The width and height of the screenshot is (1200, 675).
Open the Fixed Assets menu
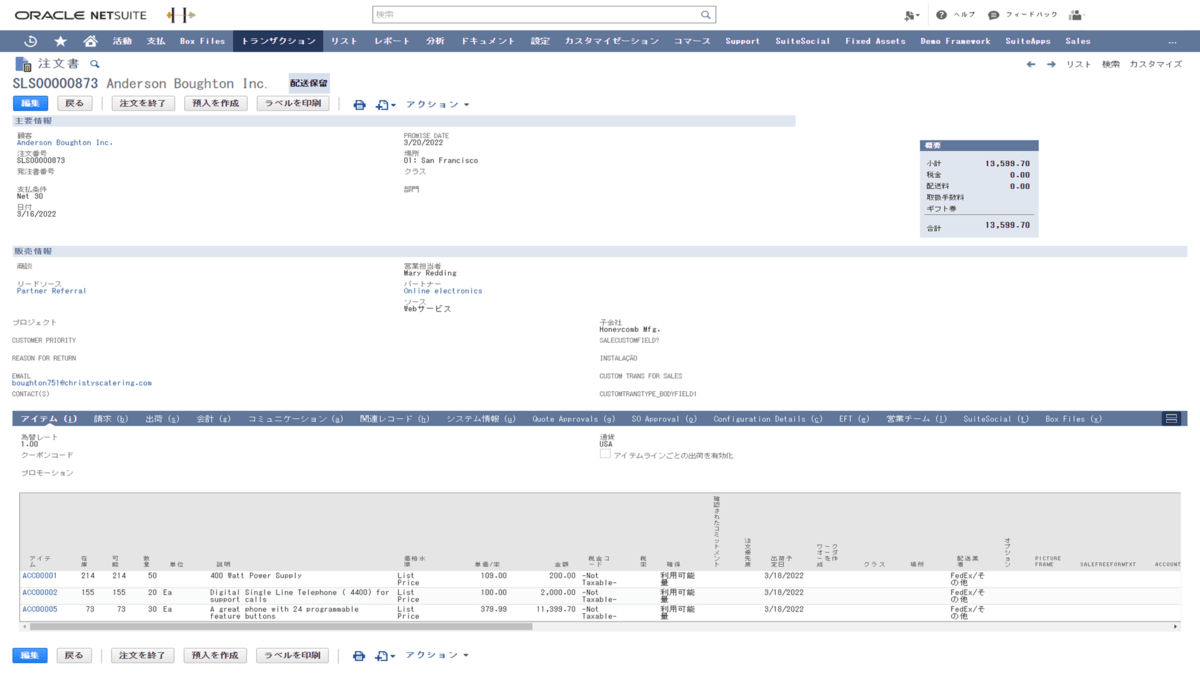(875, 41)
